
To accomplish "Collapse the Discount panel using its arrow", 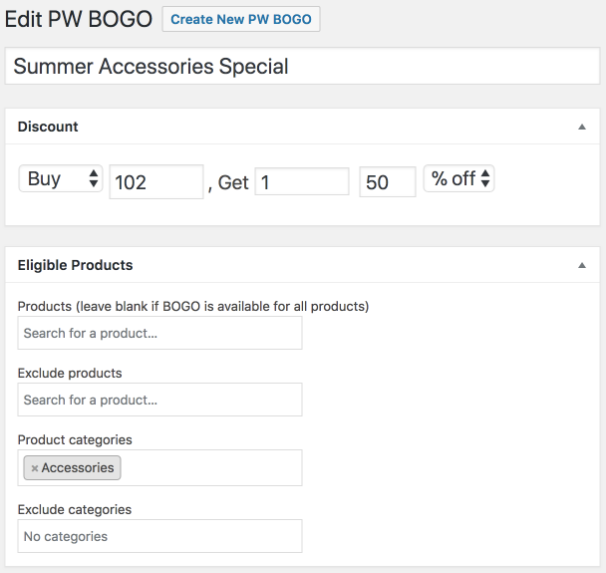I will pyautogui.click(x=582, y=127).
